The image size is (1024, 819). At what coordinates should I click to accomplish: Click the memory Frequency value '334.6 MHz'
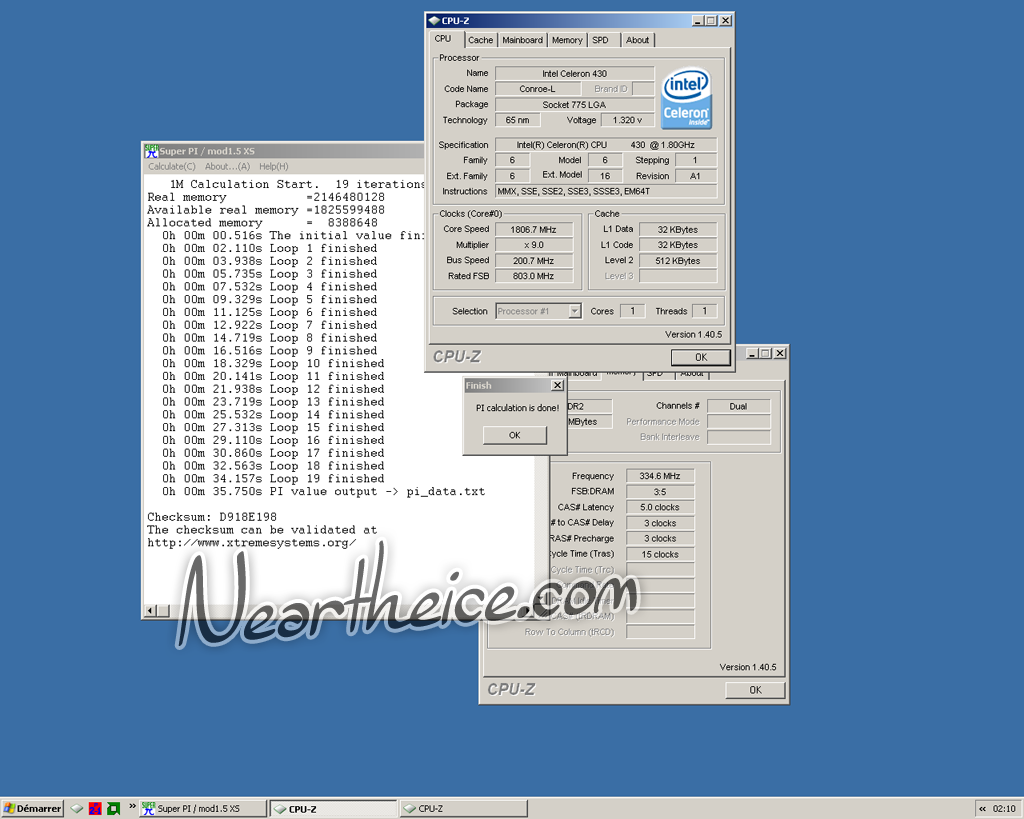click(660, 476)
